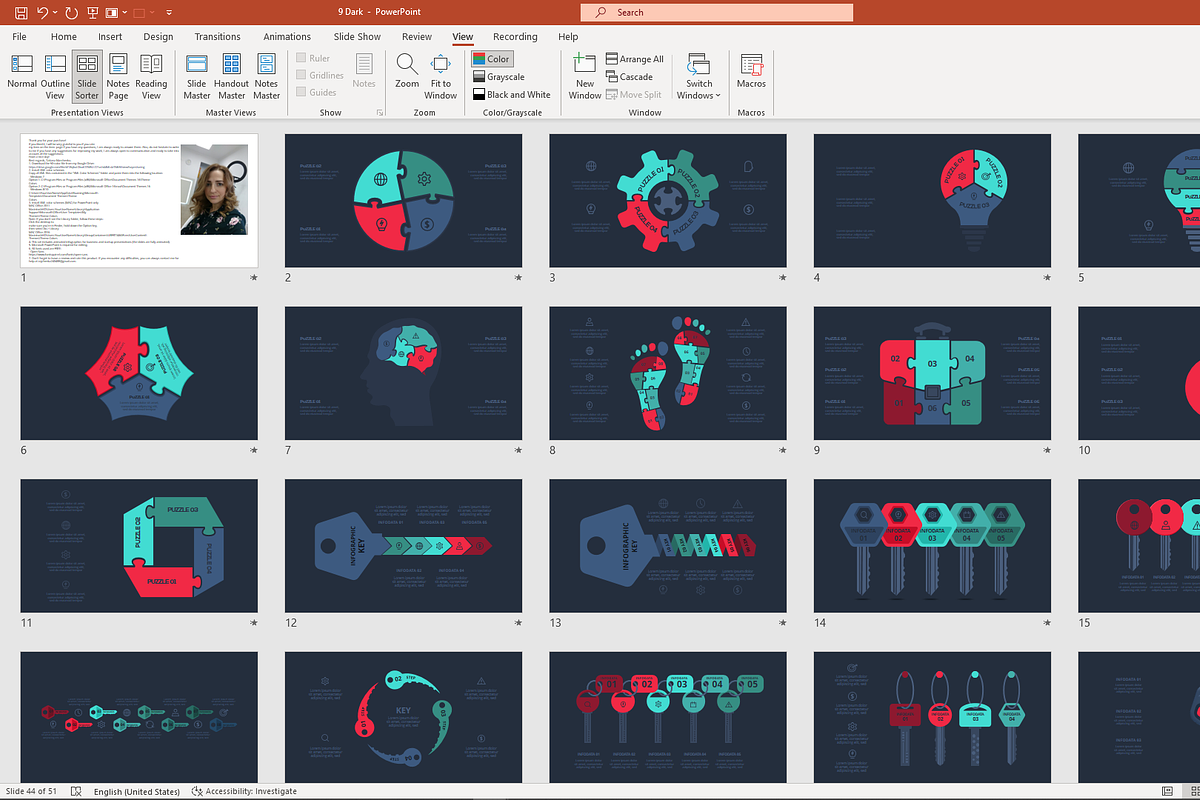
Task: Click the spell check icon in status bar
Action: tap(77, 791)
